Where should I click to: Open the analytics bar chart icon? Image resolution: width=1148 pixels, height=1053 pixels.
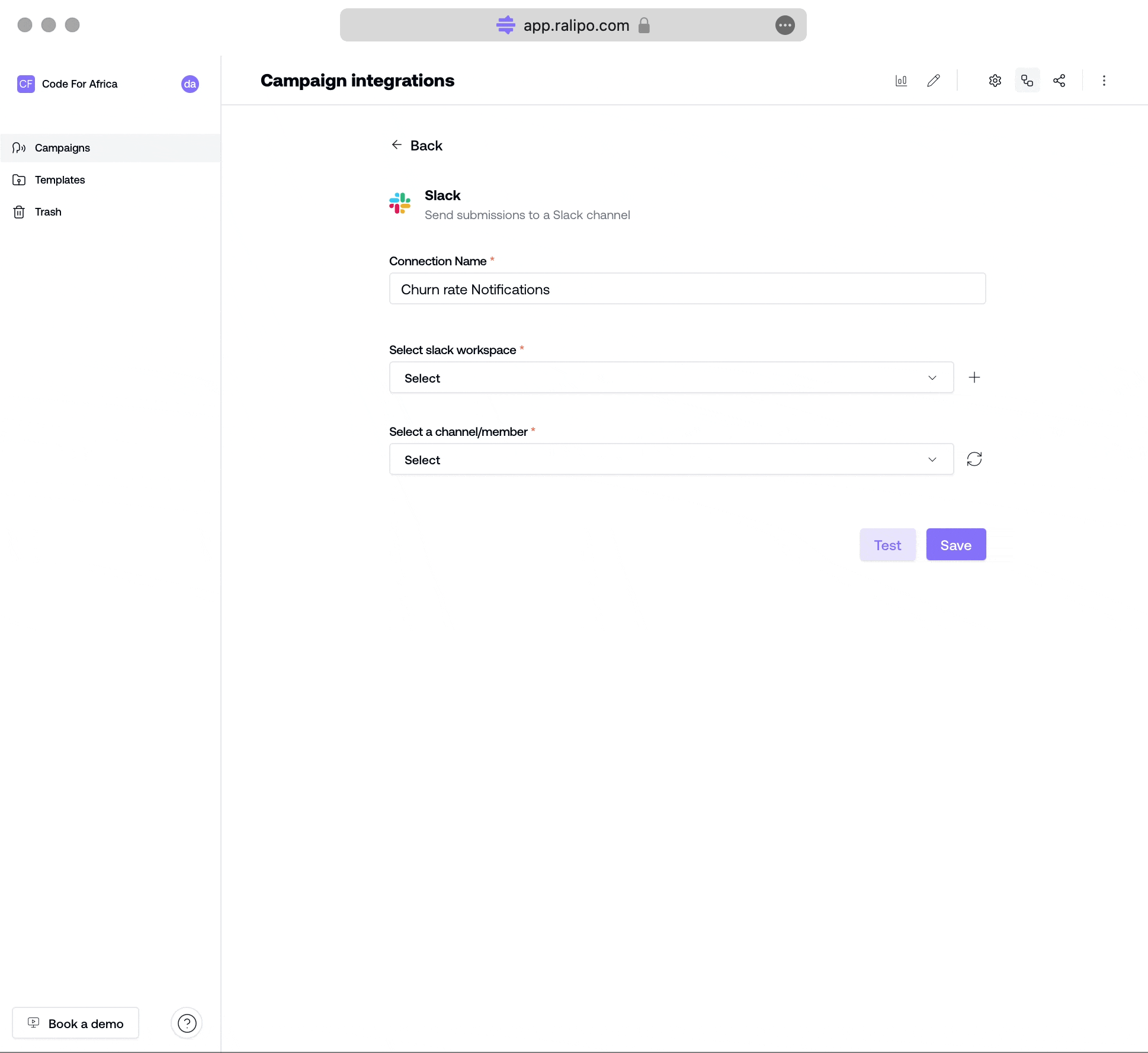click(901, 81)
